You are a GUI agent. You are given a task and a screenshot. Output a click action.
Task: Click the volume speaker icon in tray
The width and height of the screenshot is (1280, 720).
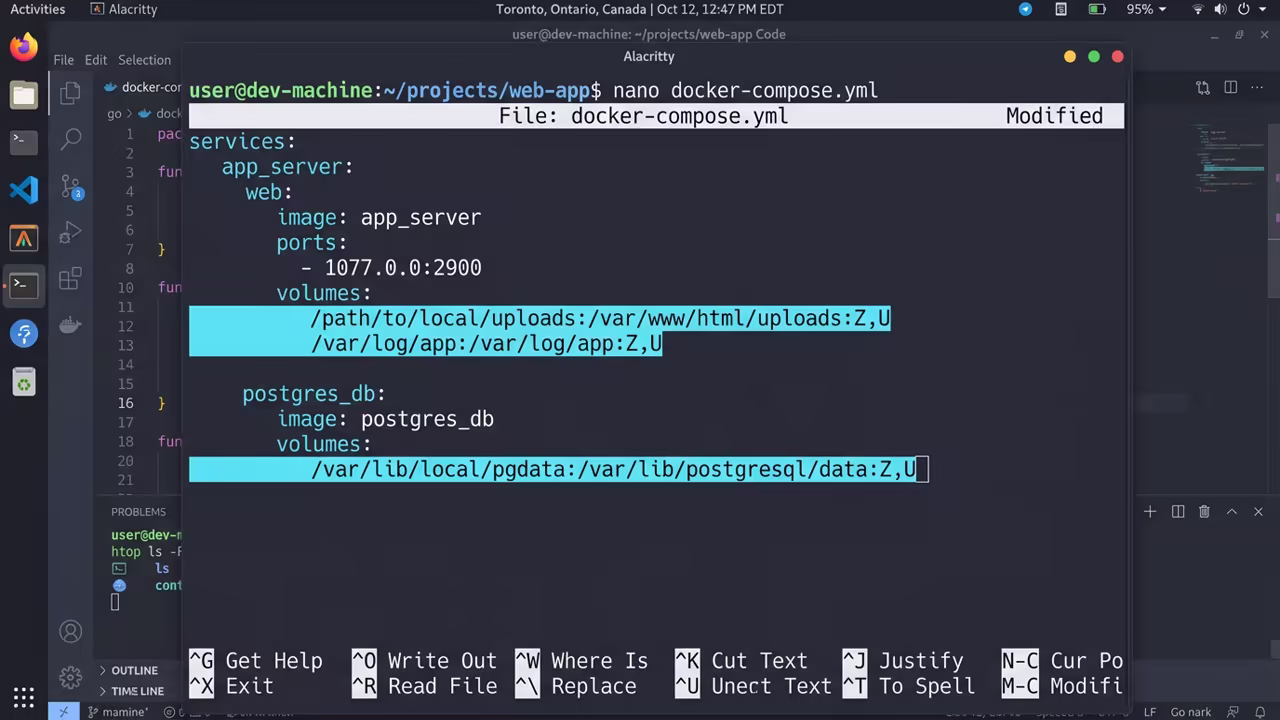(1221, 9)
